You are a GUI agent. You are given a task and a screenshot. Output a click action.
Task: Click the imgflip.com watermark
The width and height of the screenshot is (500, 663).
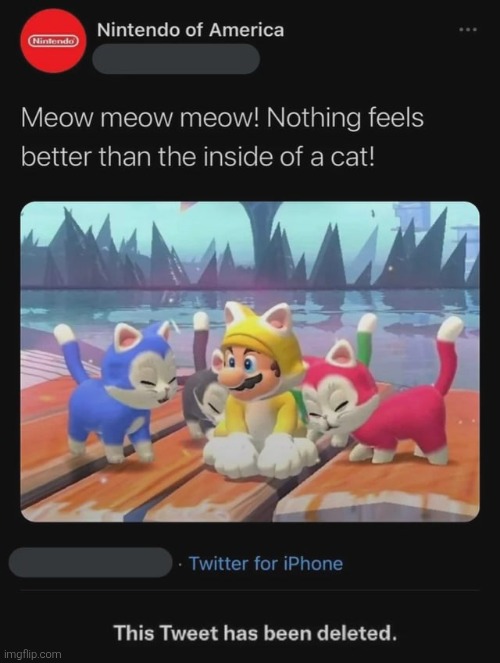31,654
